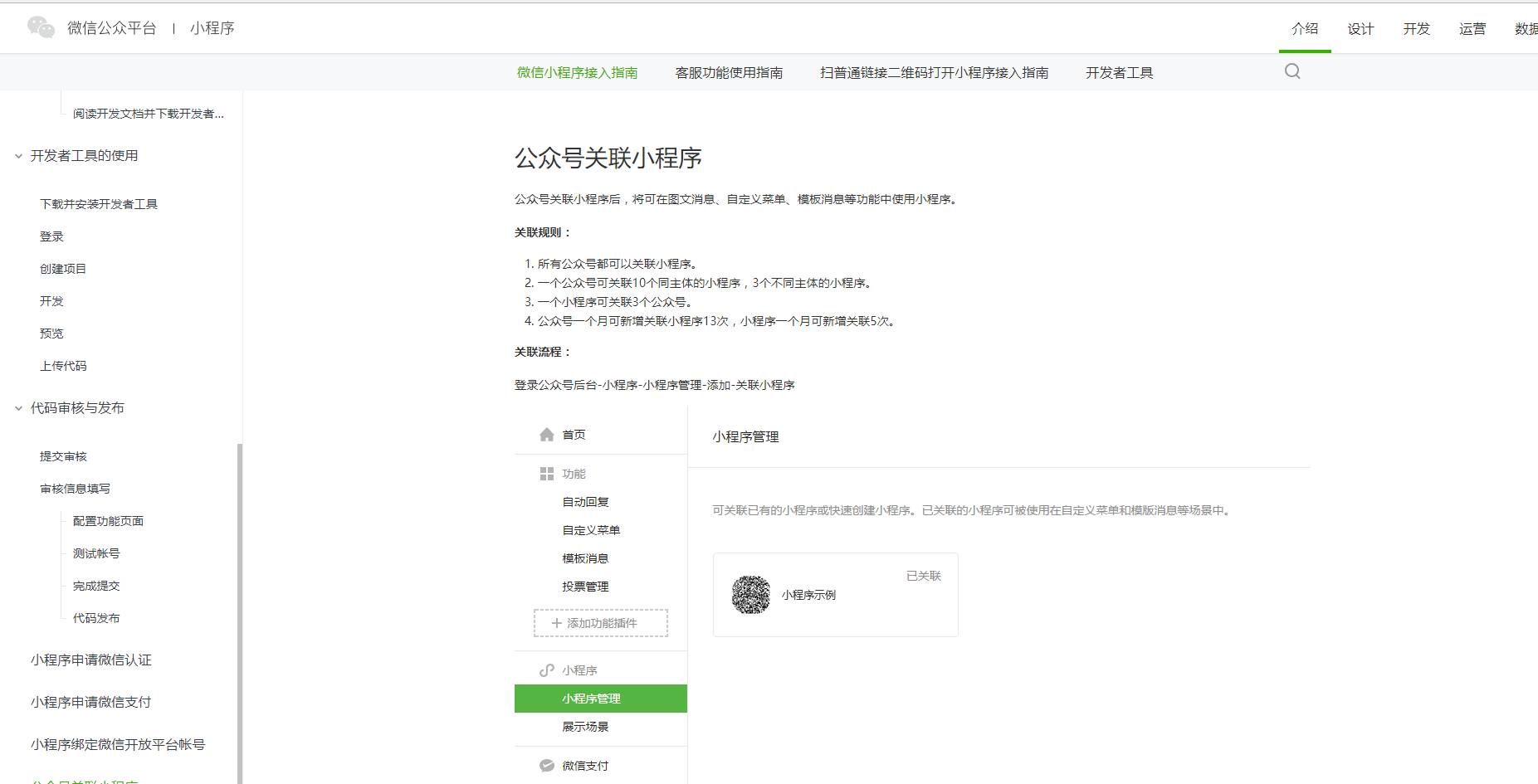Click 模板消息 in the embedded menu
This screenshot has width=1538, height=784.
[x=585, y=558]
